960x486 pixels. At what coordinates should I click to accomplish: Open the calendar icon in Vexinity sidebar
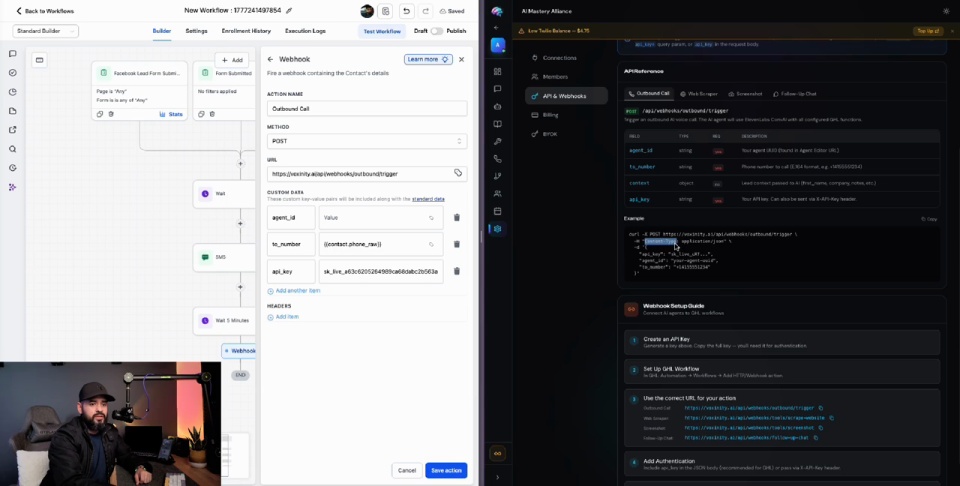tap(497, 211)
